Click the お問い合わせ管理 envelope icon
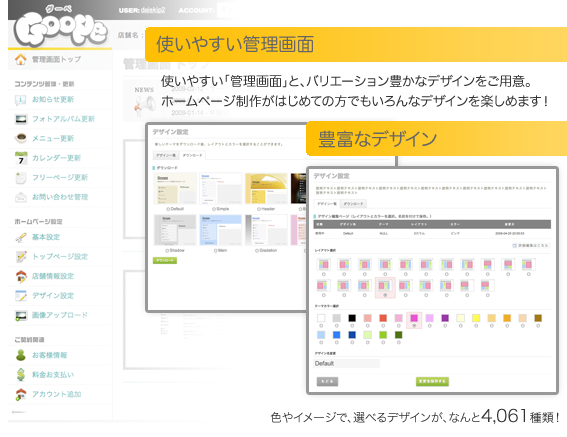 tap(21, 197)
